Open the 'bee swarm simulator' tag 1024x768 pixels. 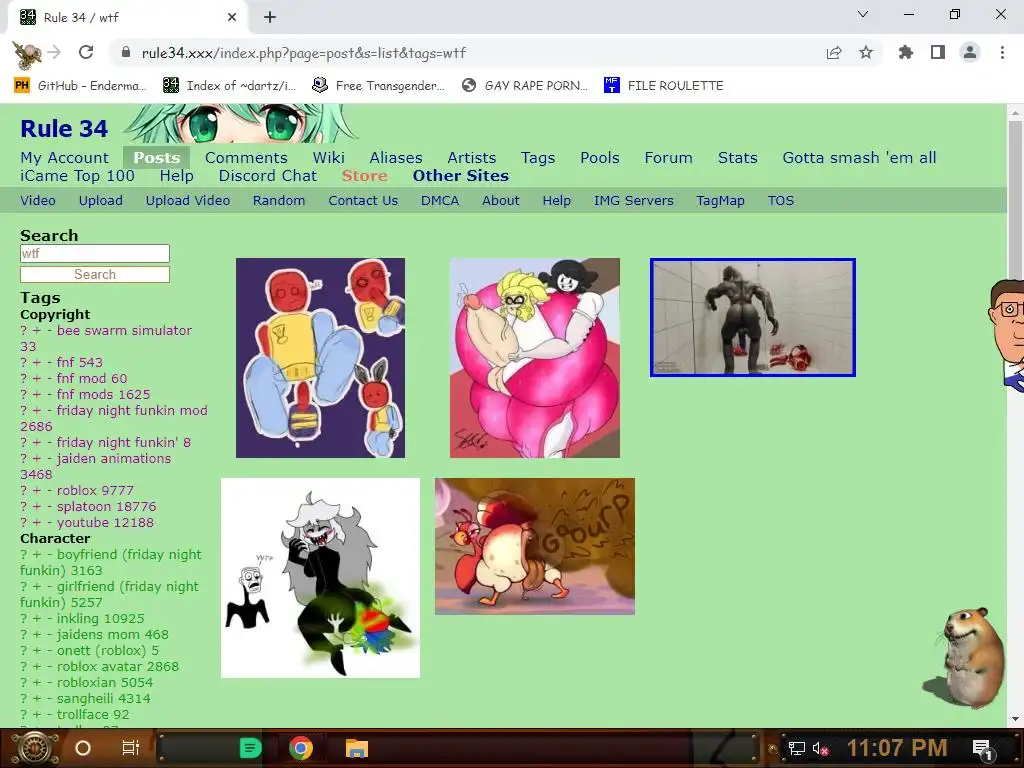pos(124,330)
